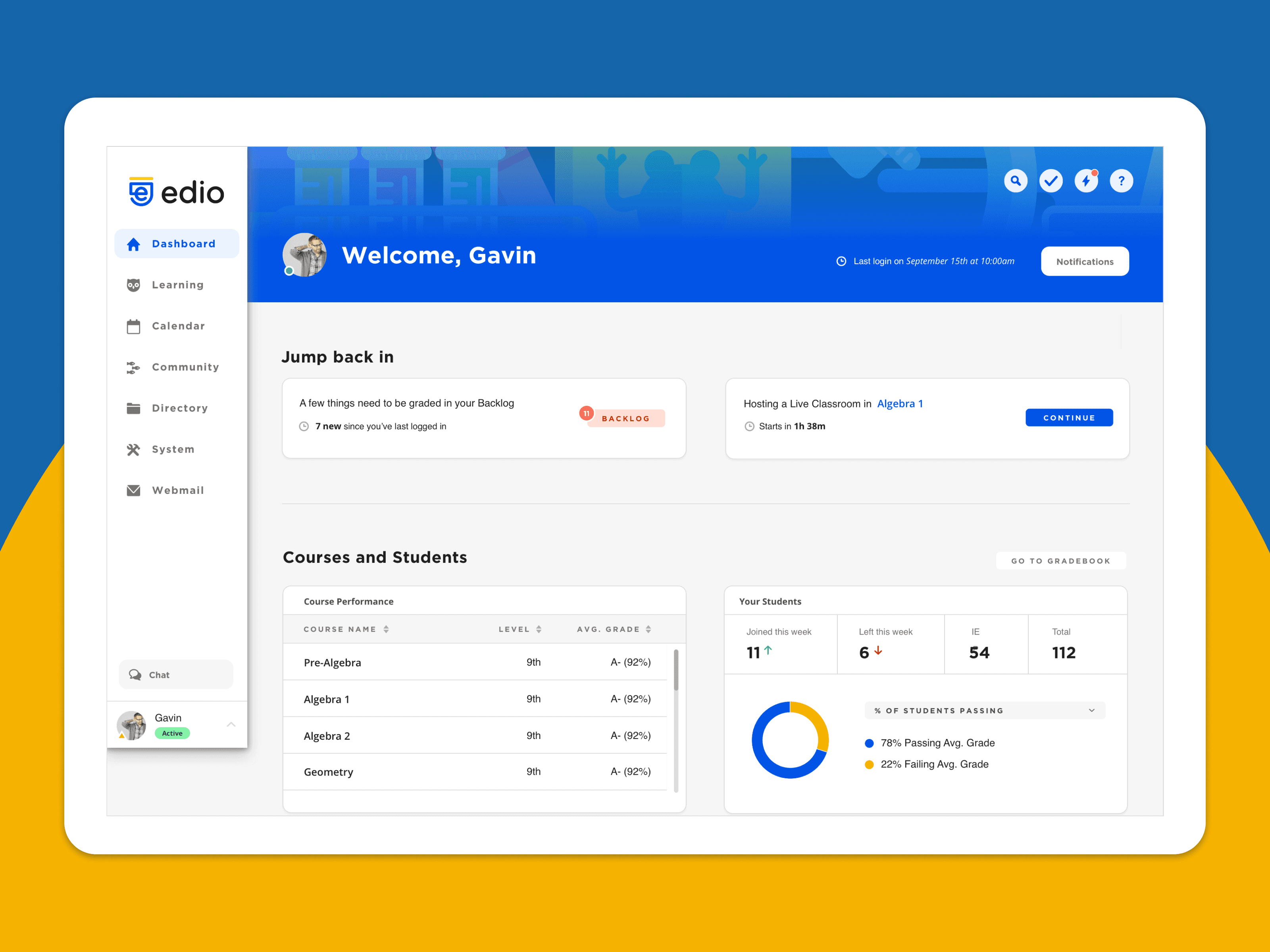The width and height of the screenshot is (1270, 952).
Task: Scroll the Course Performance table
Action: (675, 670)
